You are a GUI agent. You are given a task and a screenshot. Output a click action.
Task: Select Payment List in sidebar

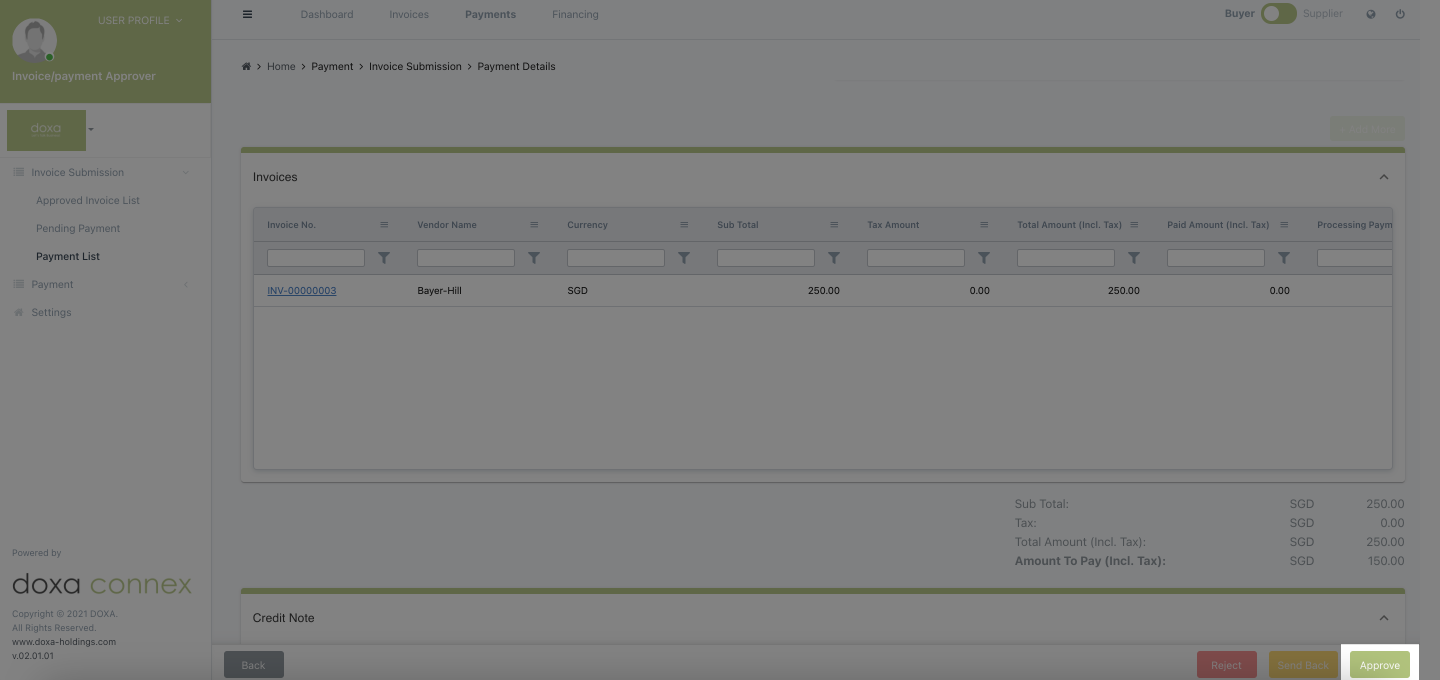[x=68, y=256]
